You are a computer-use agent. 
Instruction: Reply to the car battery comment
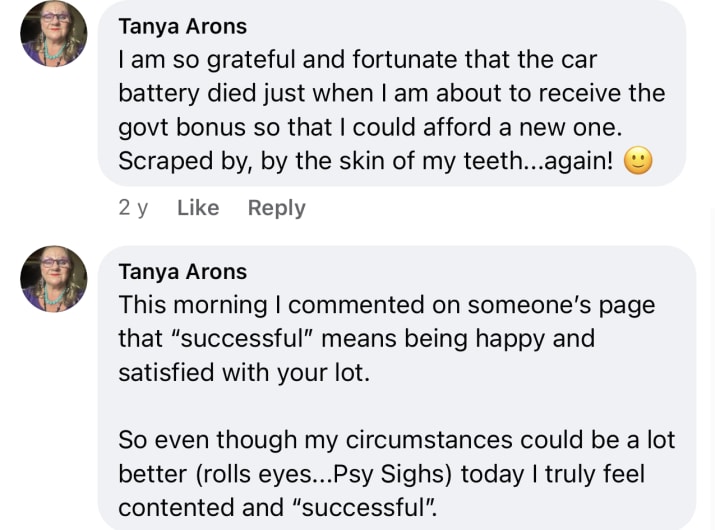click(276, 208)
